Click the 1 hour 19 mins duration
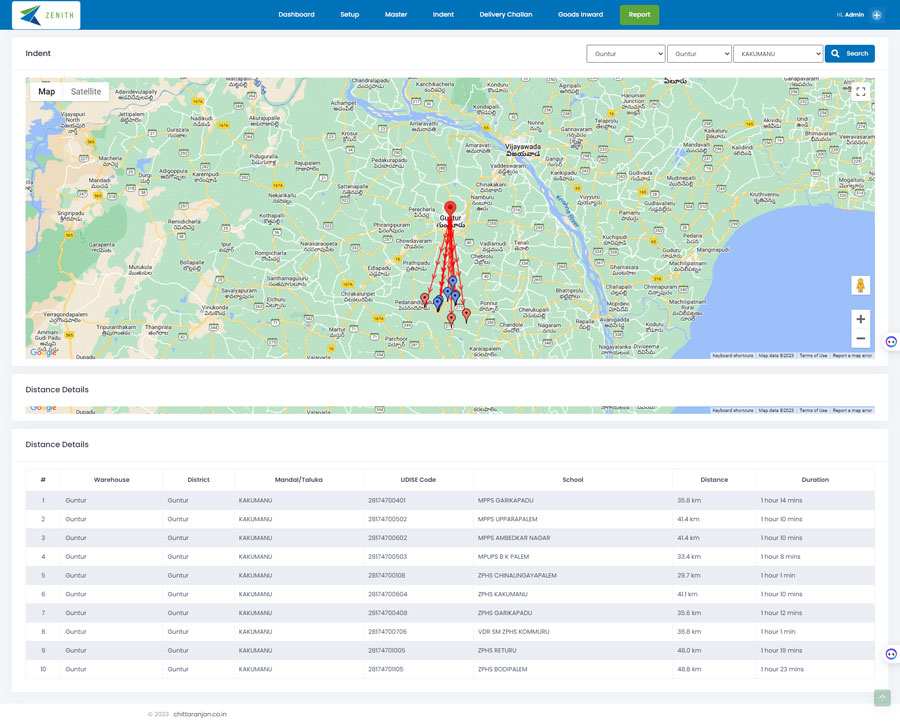The height and width of the screenshot is (725, 900). (781, 650)
